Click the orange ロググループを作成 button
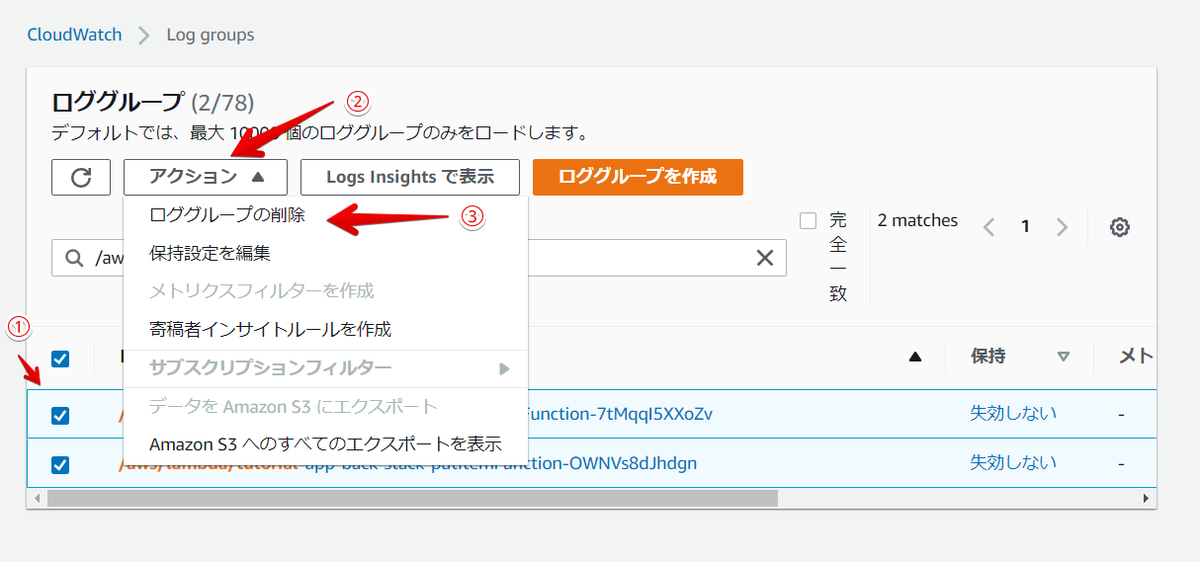Screen dimensions: 1200x562 click(638, 177)
